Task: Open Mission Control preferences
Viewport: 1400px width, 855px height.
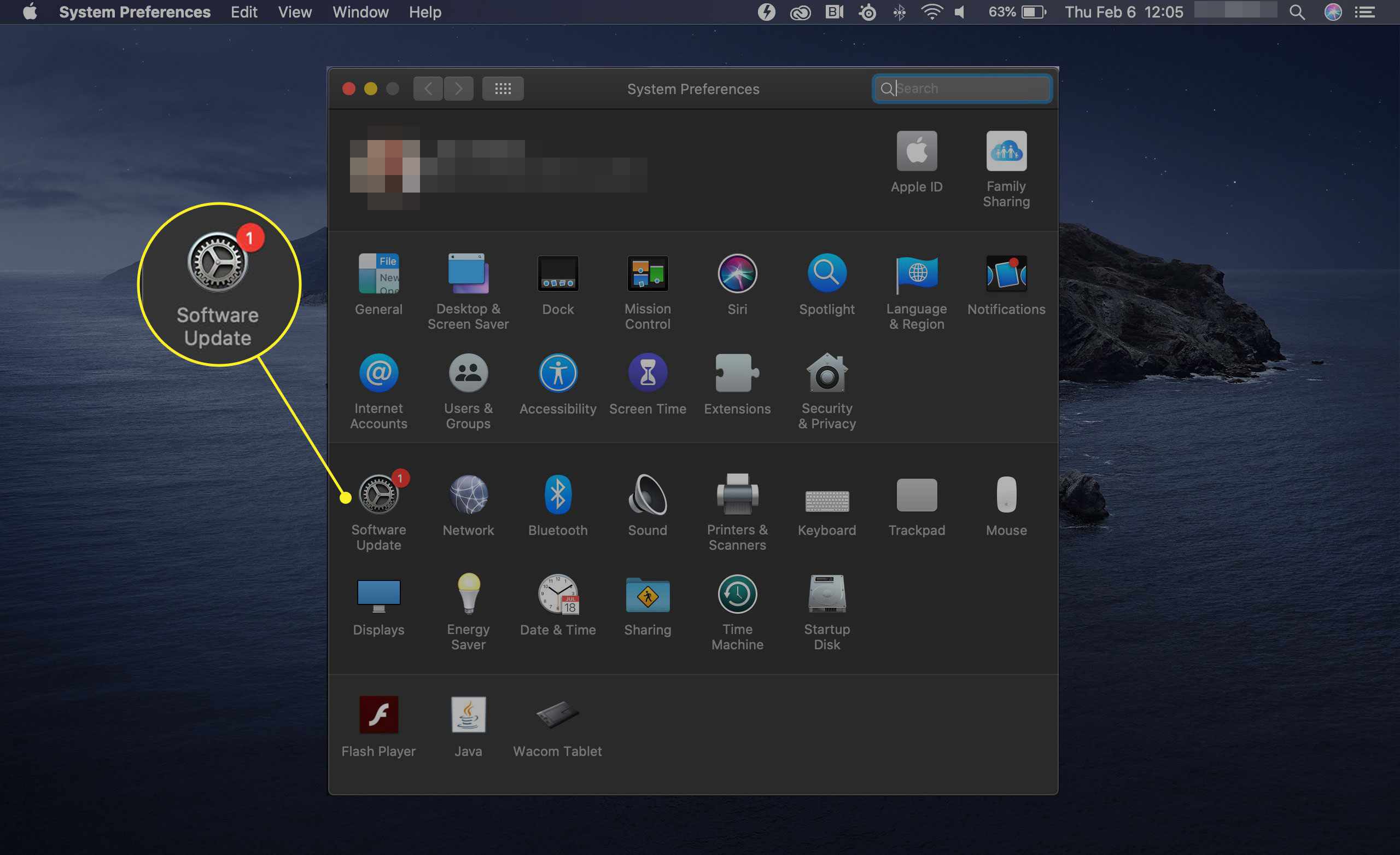Action: coord(647,274)
